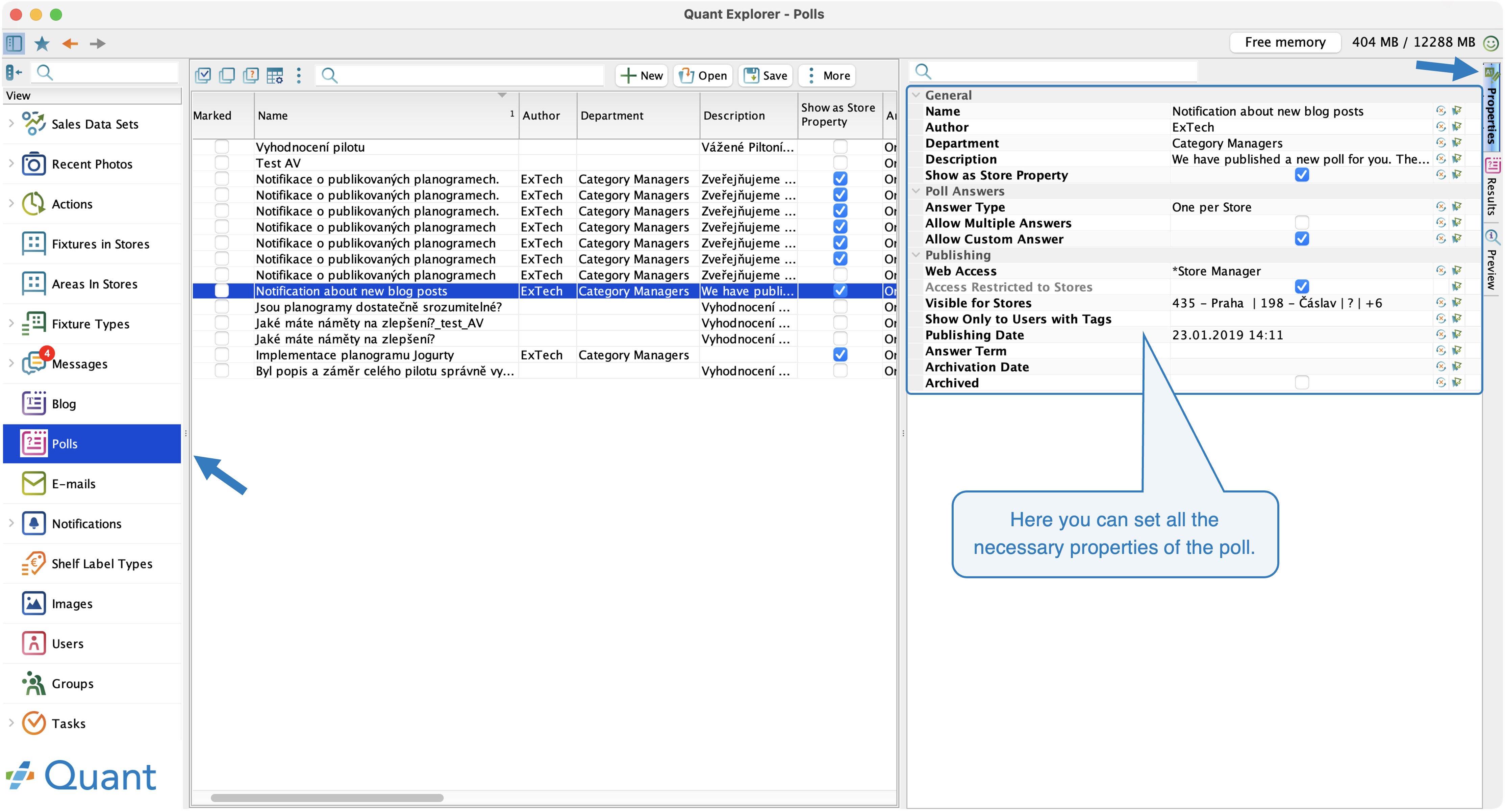Mark the Jaké máte náměty na zlepšení?_test_AV row
The height and width of the screenshot is (812, 1506).
point(222,323)
